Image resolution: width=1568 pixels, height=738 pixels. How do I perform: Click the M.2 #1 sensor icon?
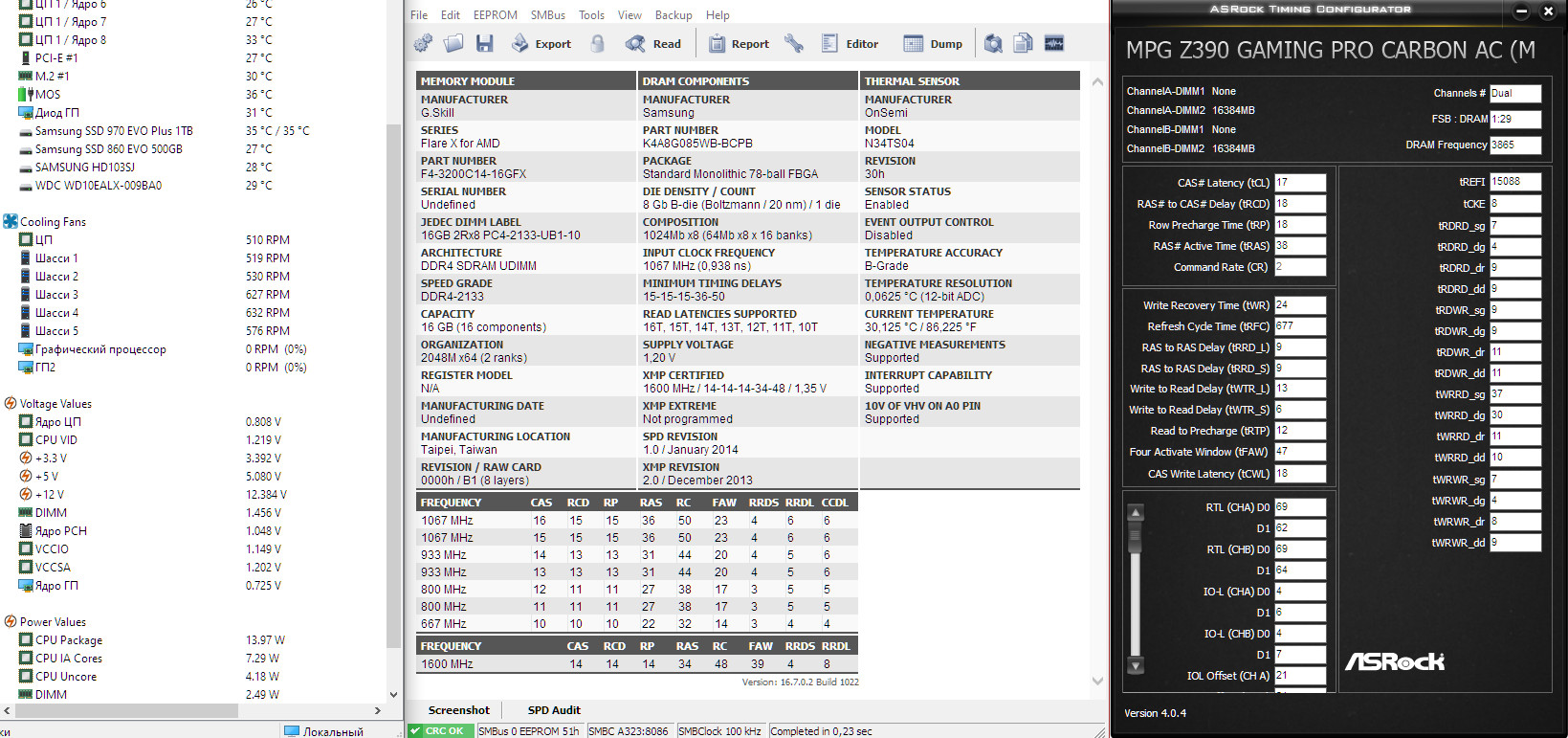(x=26, y=76)
